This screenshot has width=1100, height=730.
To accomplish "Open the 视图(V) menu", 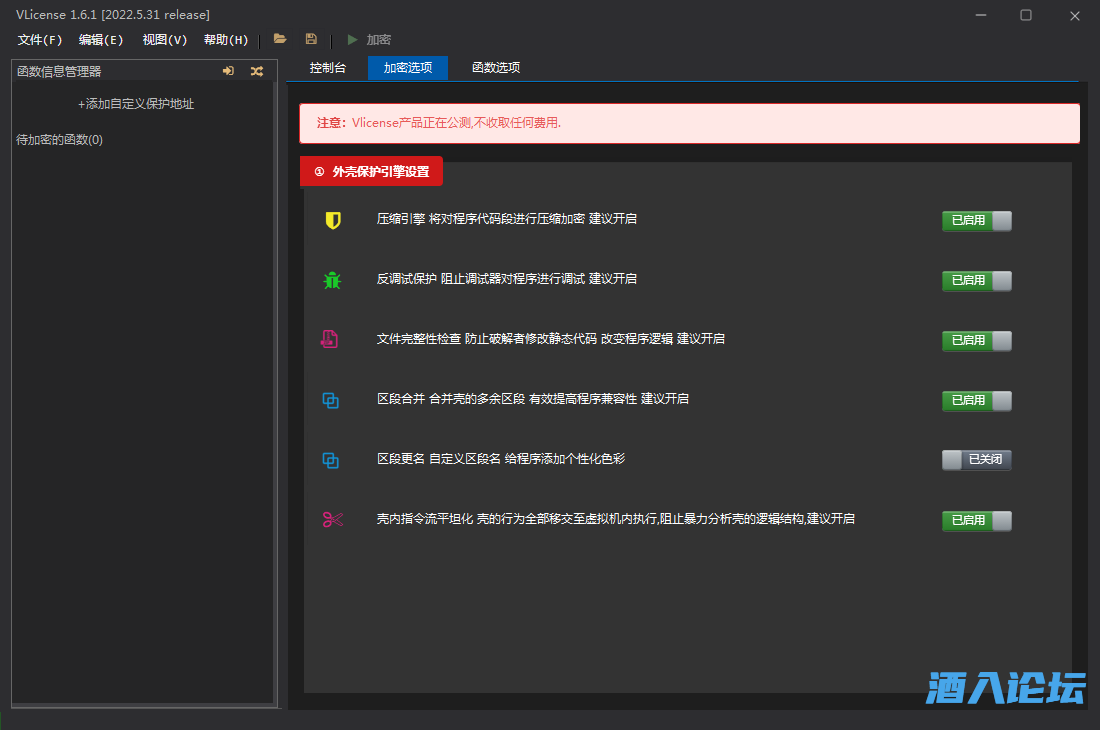I will (164, 40).
